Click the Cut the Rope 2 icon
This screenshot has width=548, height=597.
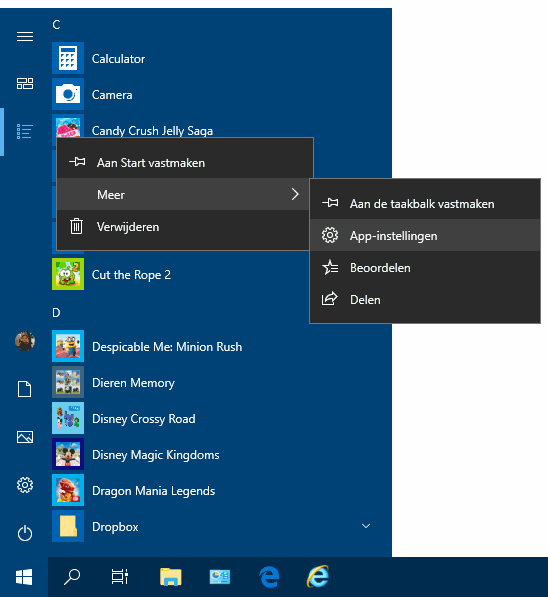point(68,274)
